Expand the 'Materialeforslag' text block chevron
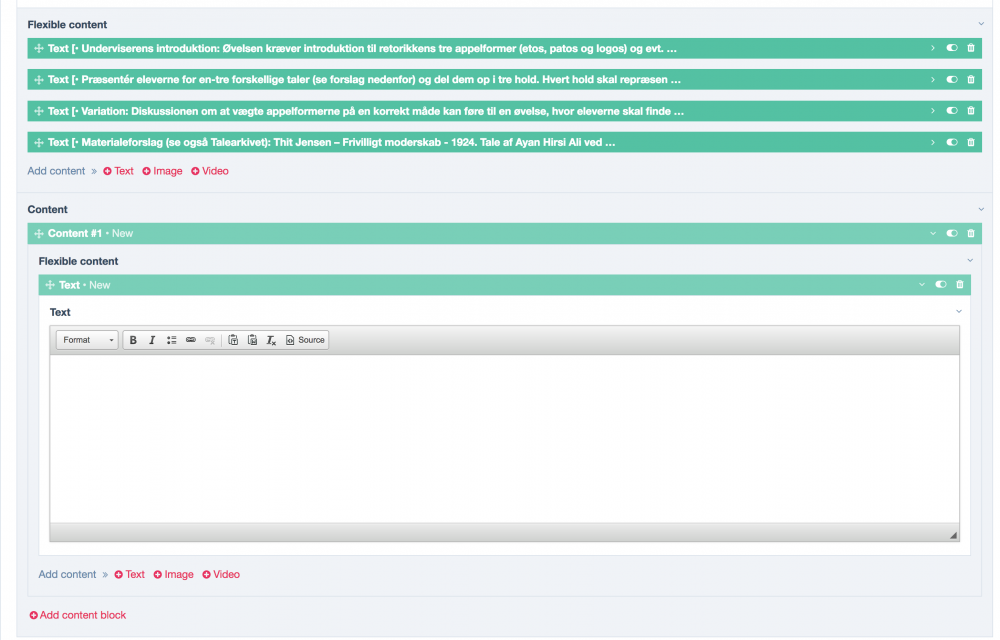 [x=933, y=142]
